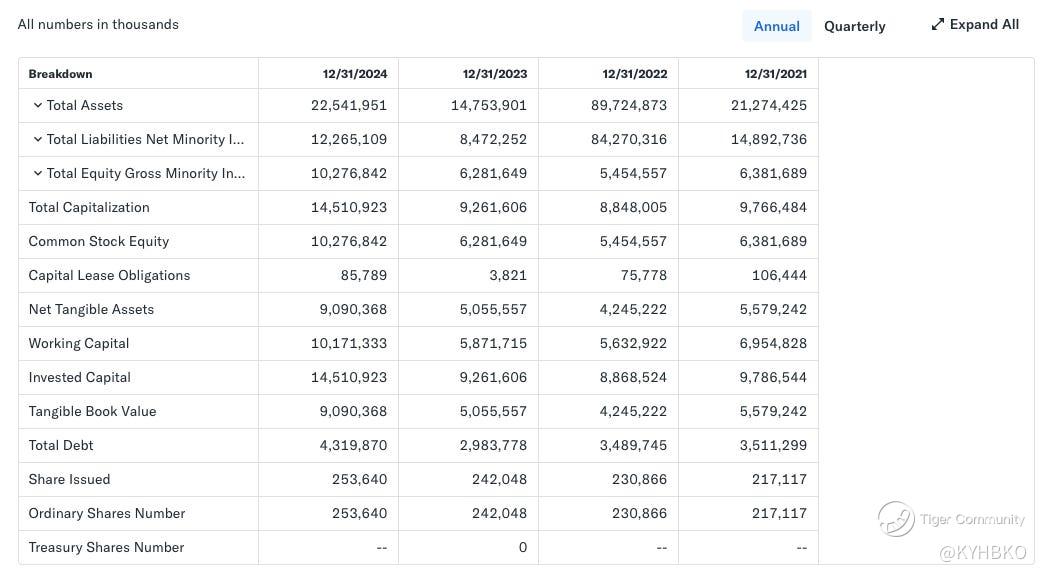Viewport: 1046px width, 576px height.
Task: Click the Expand All arrows icon
Action: 937,24
